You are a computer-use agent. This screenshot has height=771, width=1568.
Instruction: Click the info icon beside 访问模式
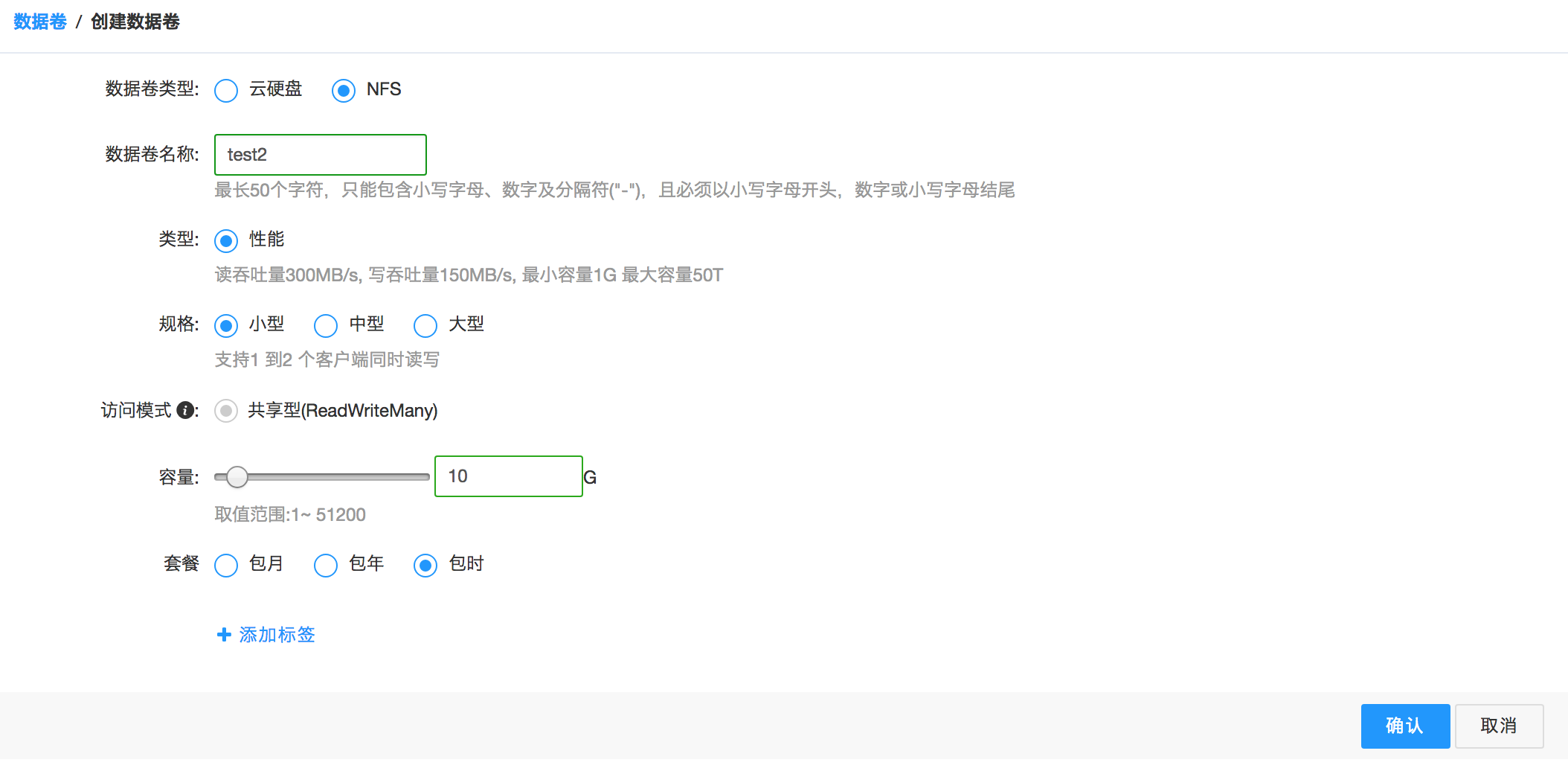point(186,410)
